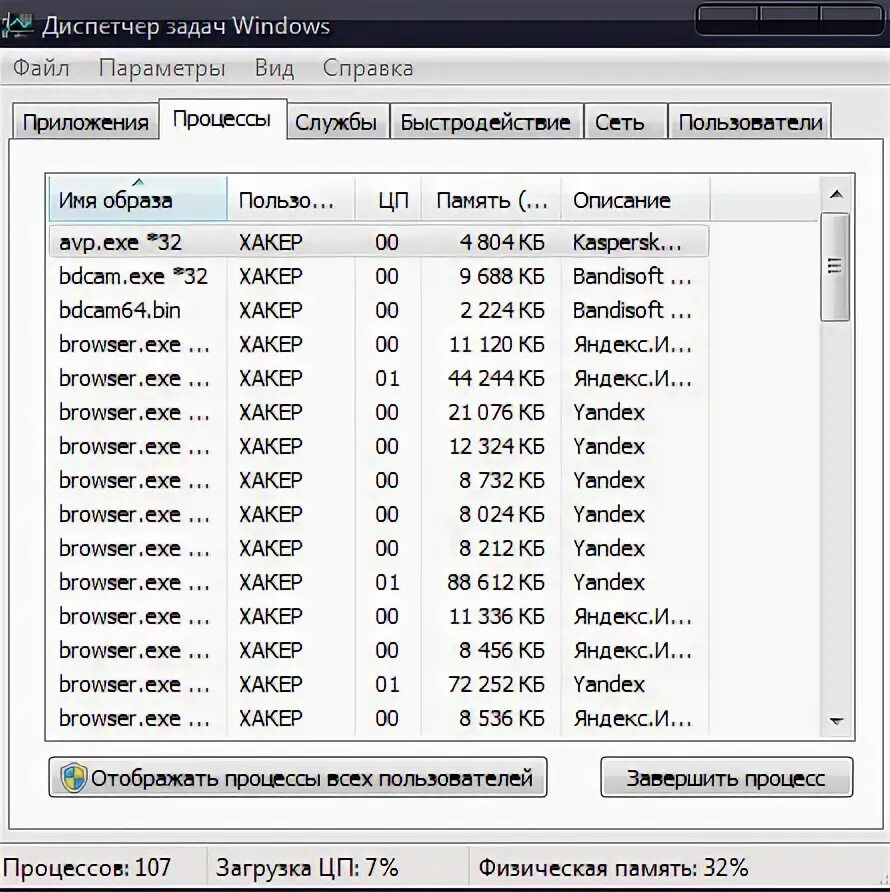Select browser.exe using 88 612 КБ

click(x=378, y=583)
